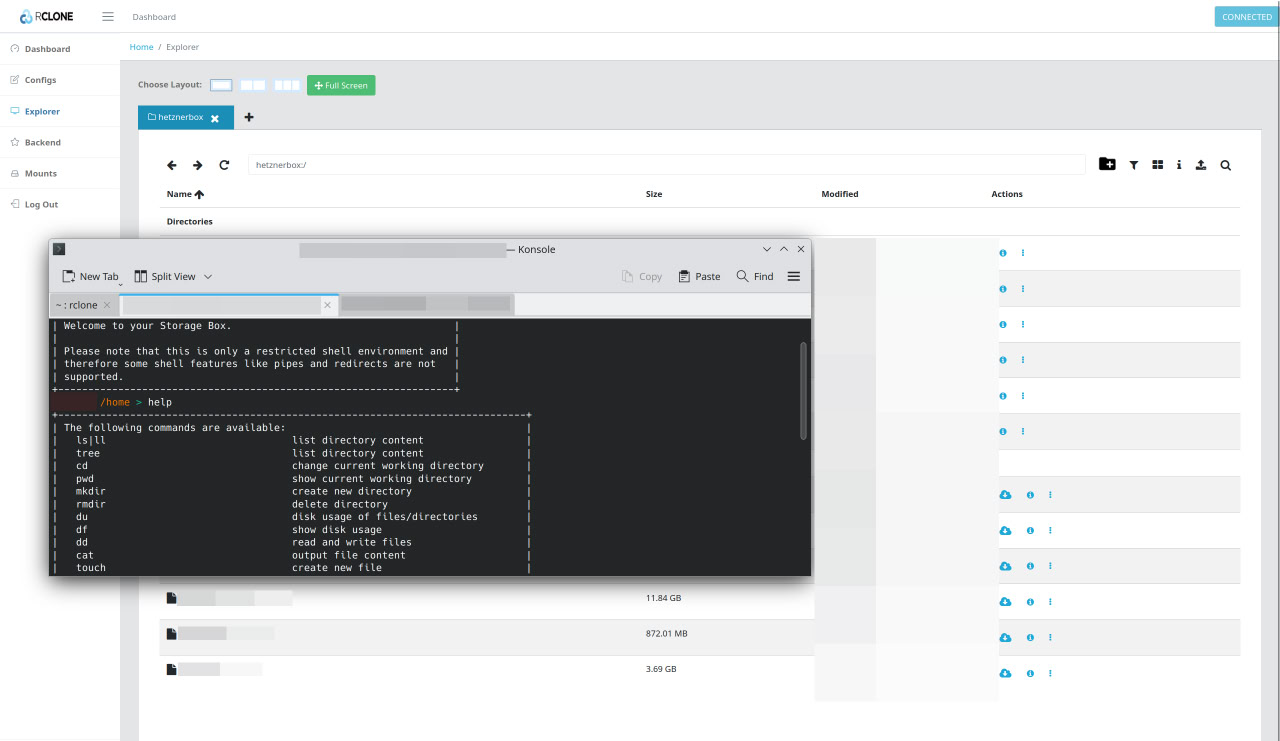Image resolution: width=1280 pixels, height=741 pixels.
Task: Choose the three-pane layout
Action: click(287, 85)
